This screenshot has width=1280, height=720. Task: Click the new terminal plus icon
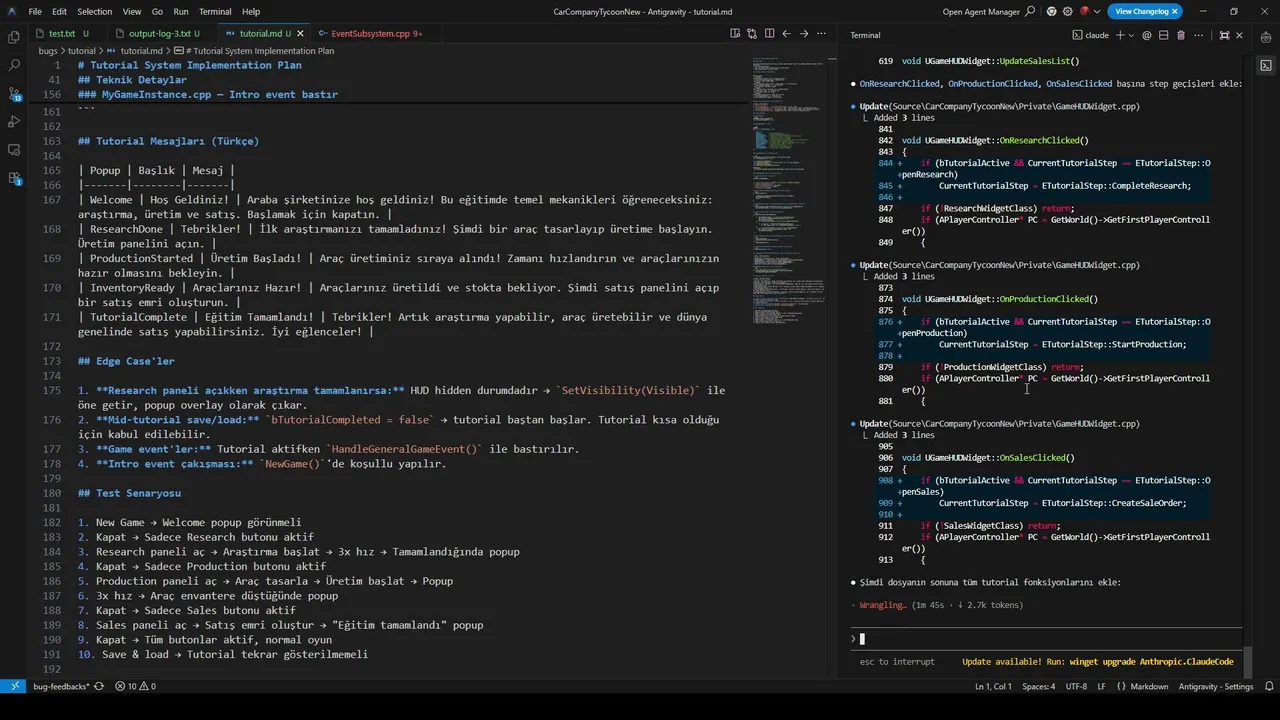[x=1120, y=35]
